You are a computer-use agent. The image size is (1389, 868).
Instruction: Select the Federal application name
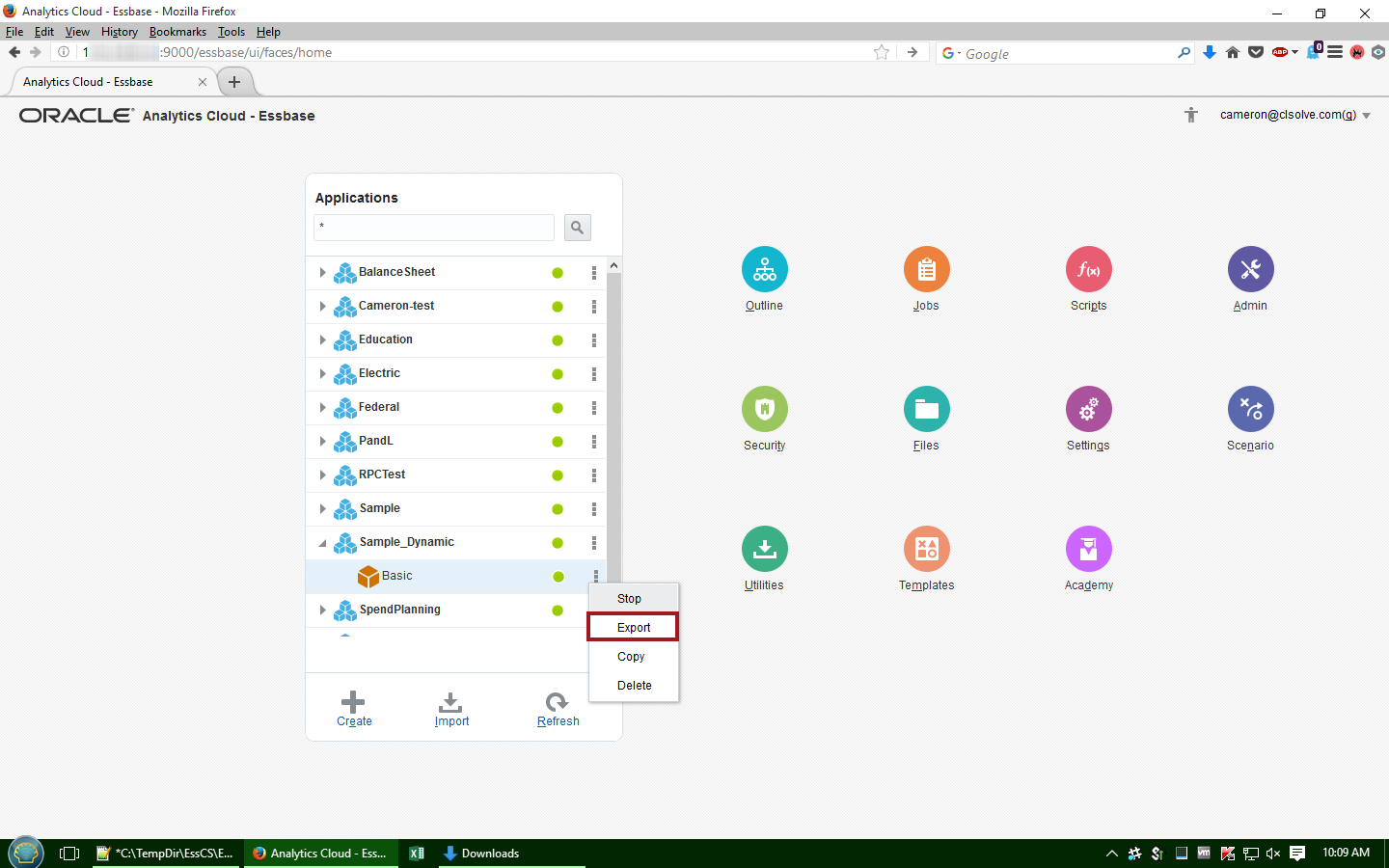[x=379, y=407]
